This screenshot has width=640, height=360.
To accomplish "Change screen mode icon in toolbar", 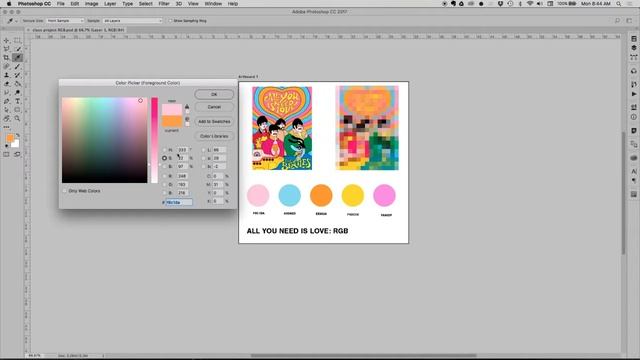I will (17, 154).
